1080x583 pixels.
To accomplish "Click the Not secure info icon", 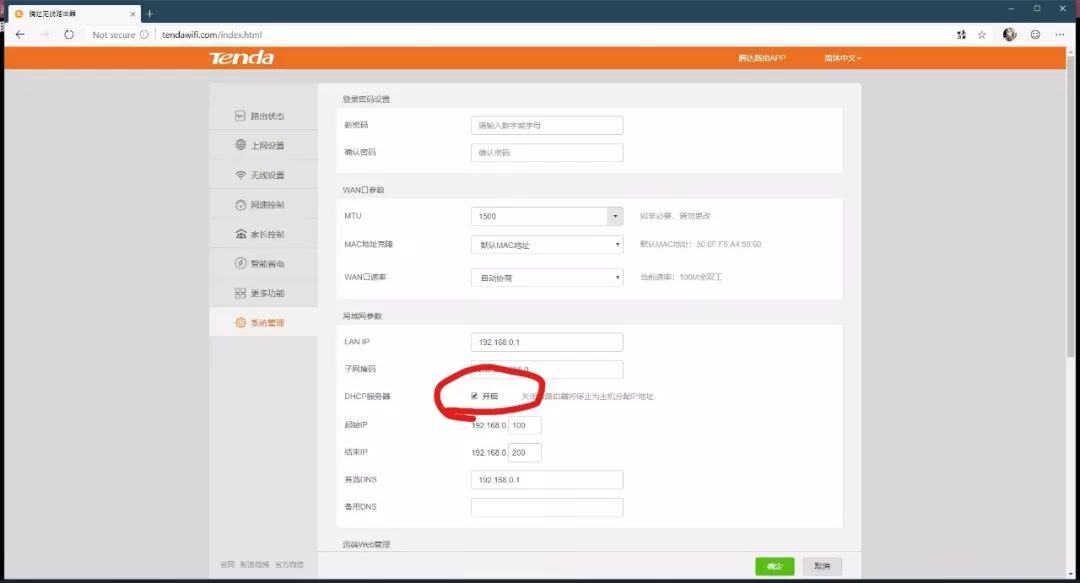I will coord(144,34).
